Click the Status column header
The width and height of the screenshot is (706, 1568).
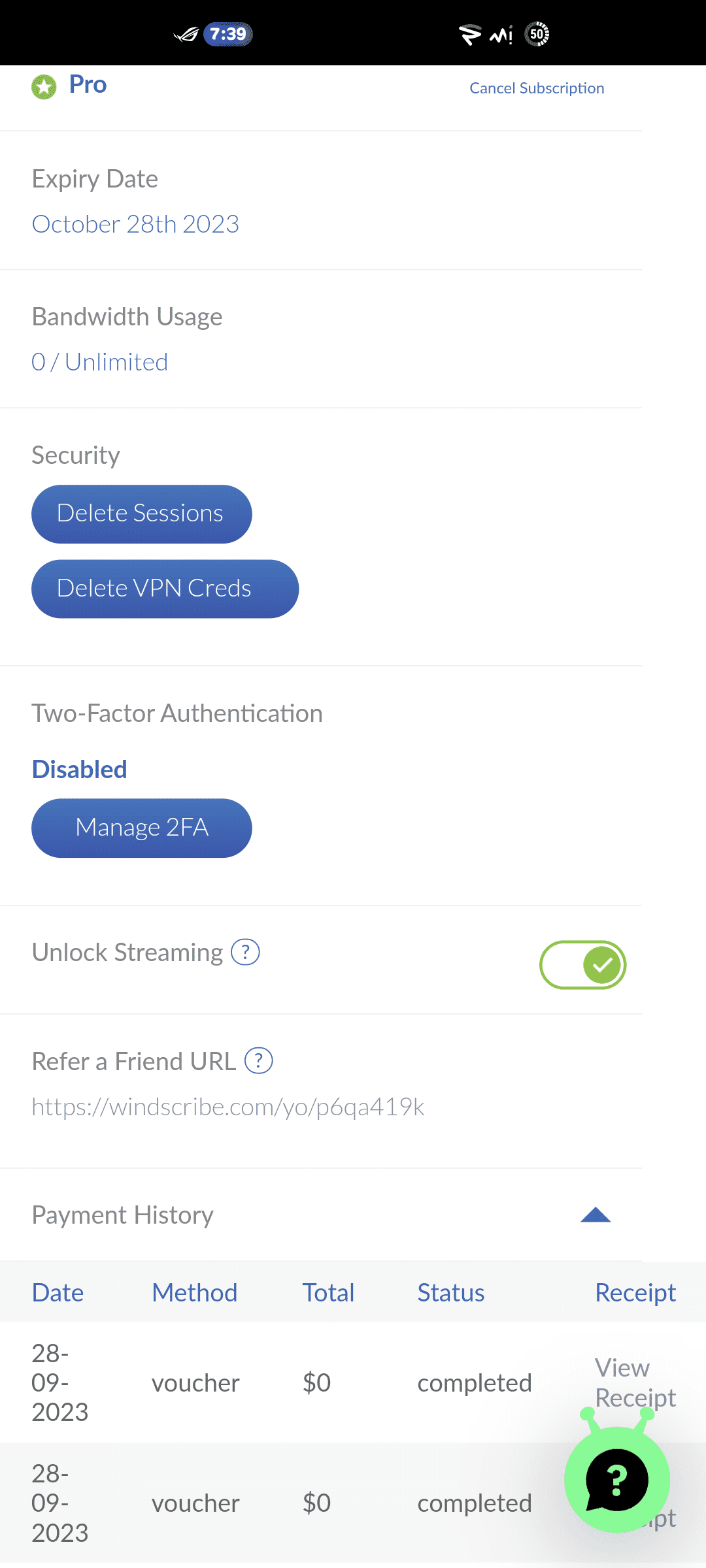(451, 1292)
